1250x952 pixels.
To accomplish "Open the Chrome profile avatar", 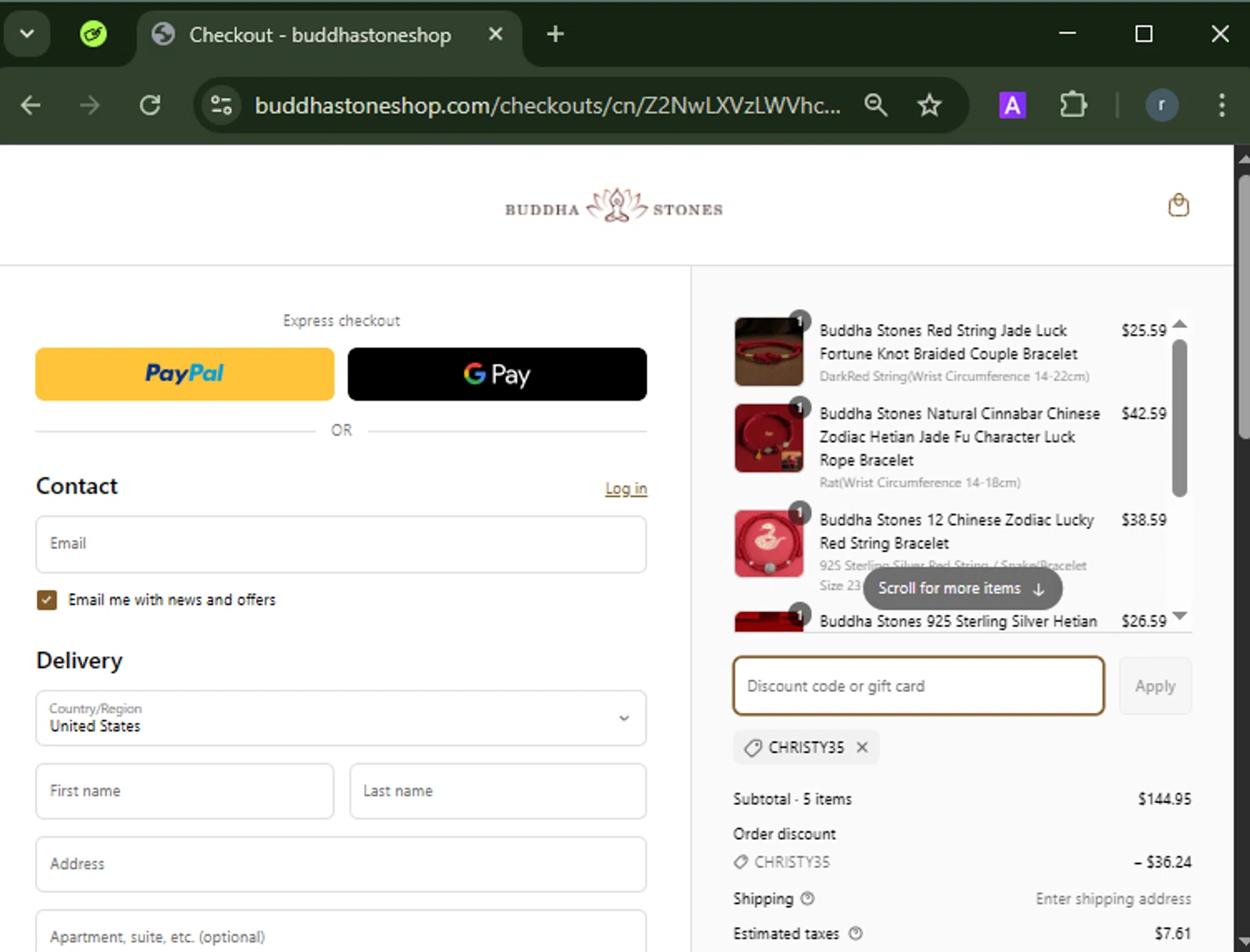I will click(x=1162, y=105).
